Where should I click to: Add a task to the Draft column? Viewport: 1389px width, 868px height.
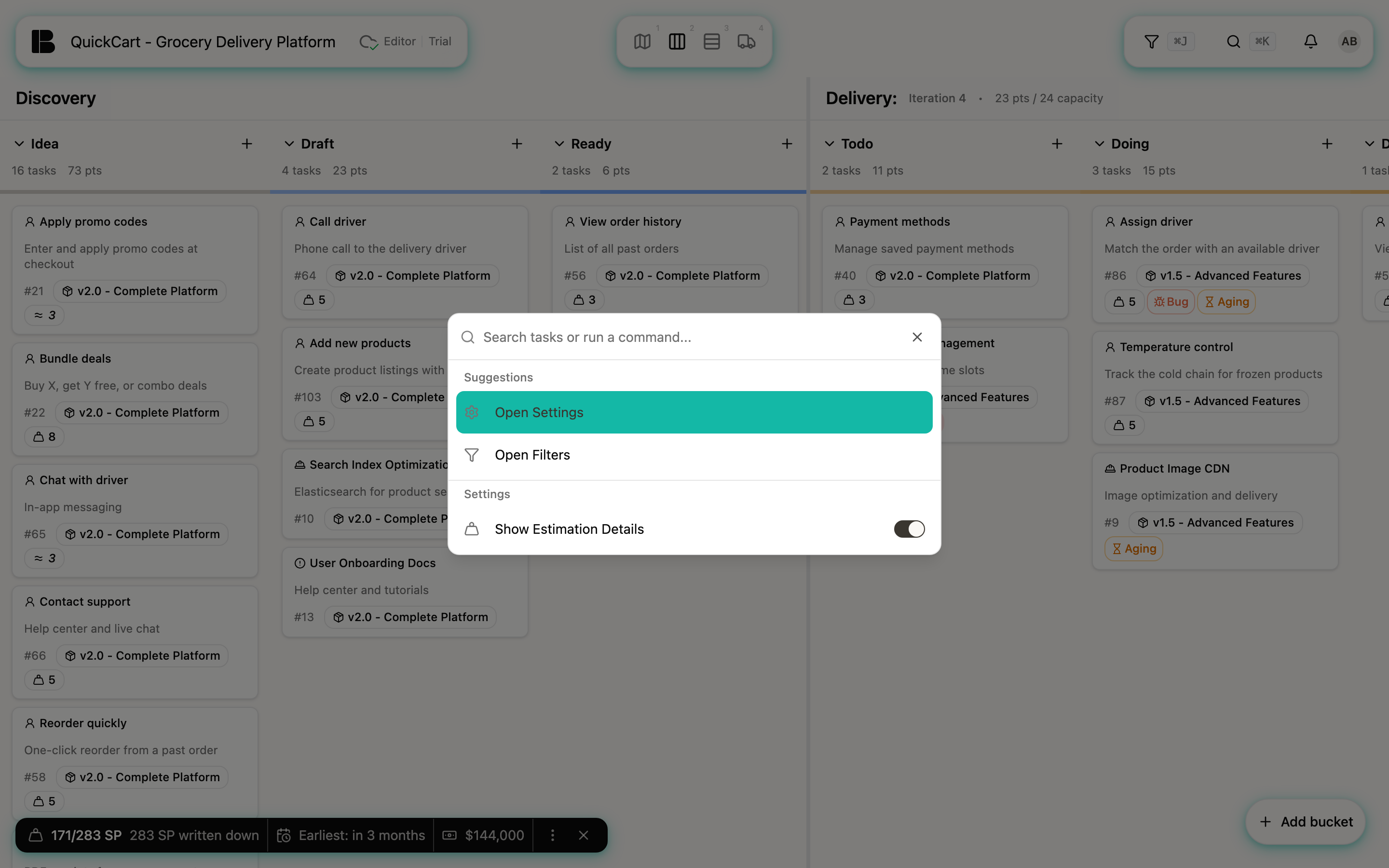click(x=517, y=144)
